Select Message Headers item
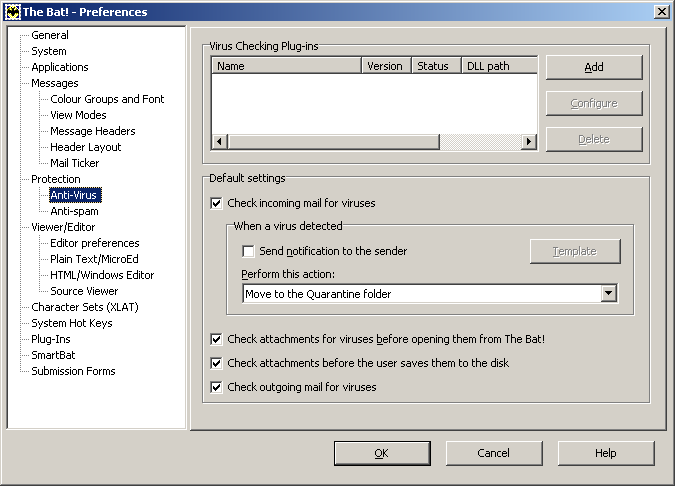The height and width of the screenshot is (486, 675). pos(93,131)
